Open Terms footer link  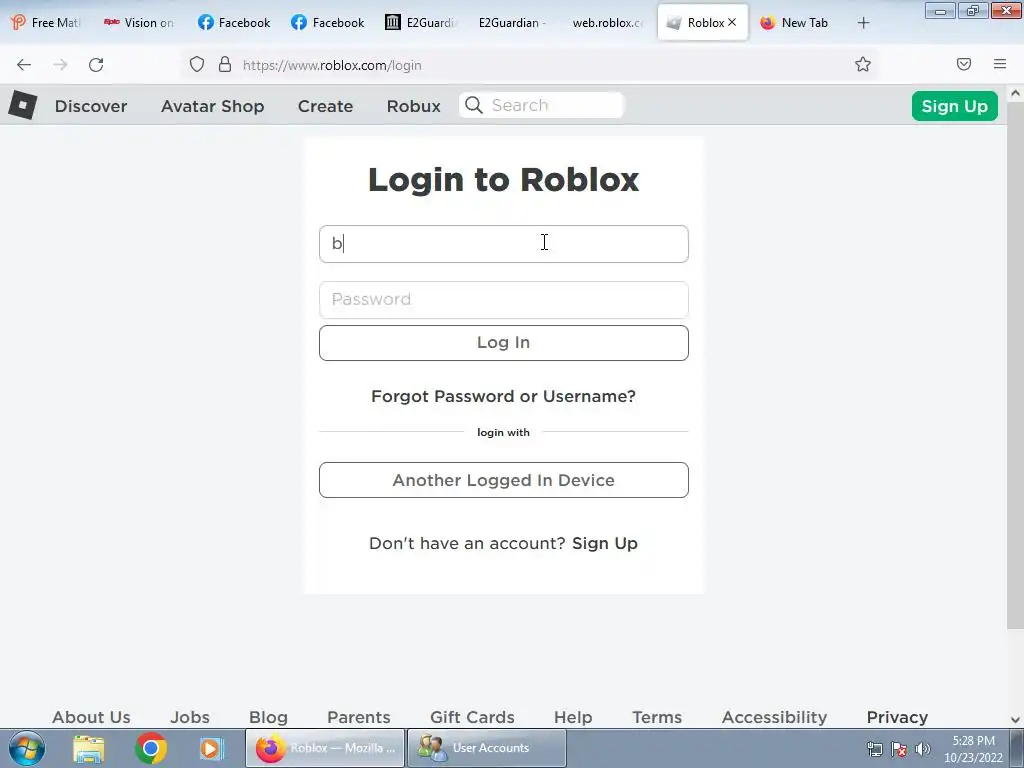click(x=657, y=717)
